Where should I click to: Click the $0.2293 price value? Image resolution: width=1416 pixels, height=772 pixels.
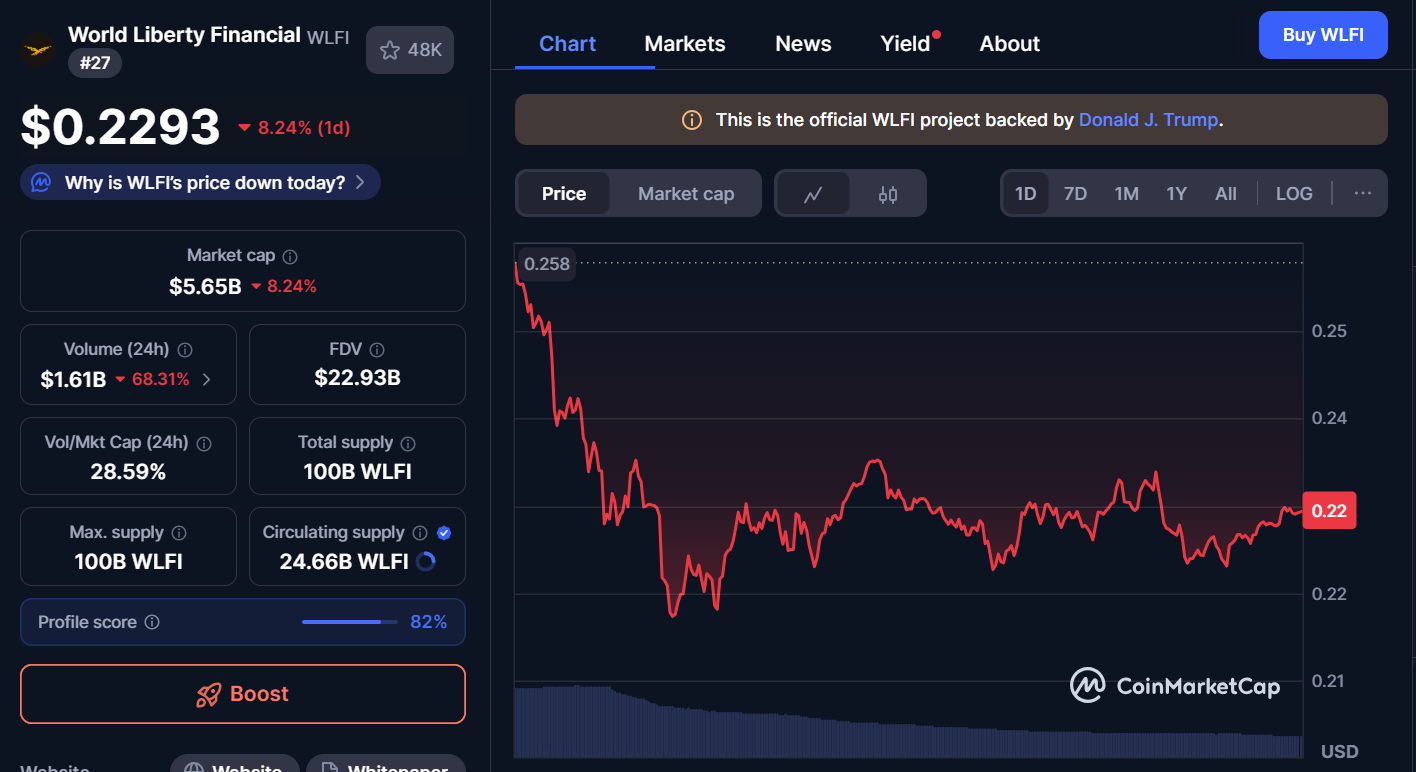[x=120, y=128]
